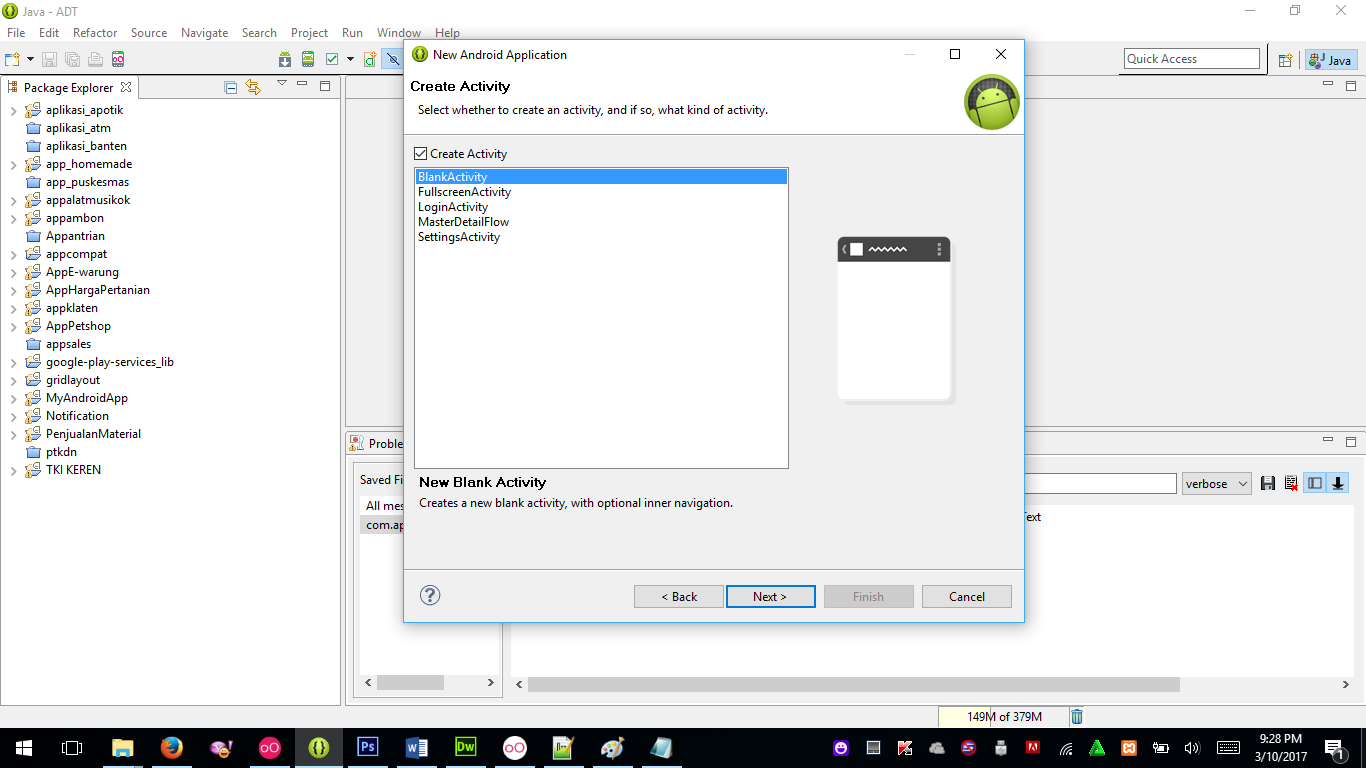
Task: Click the volume speaker tray icon
Action: (x=1191, y=748)
